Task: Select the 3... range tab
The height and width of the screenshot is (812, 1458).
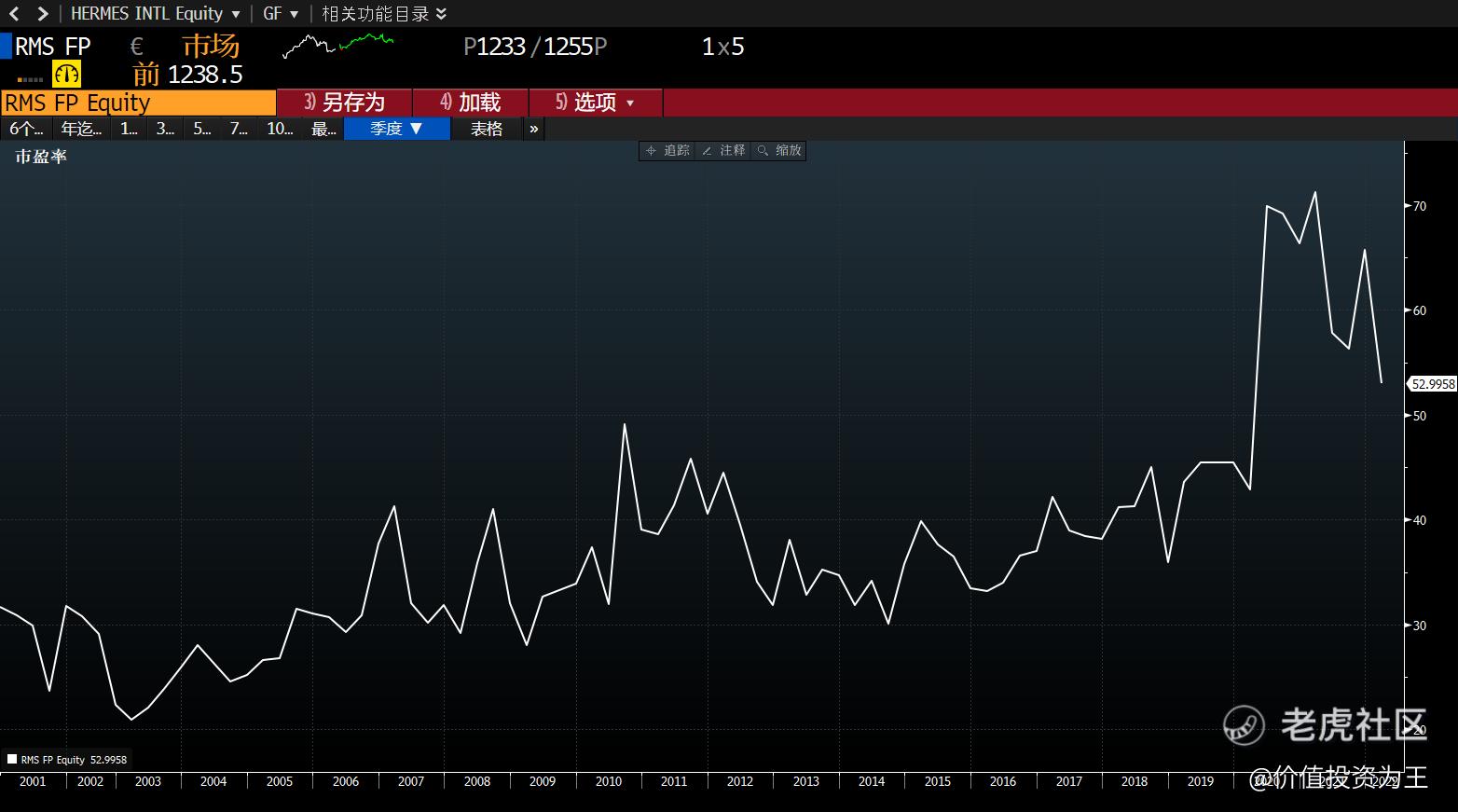Action: (165, 129)
